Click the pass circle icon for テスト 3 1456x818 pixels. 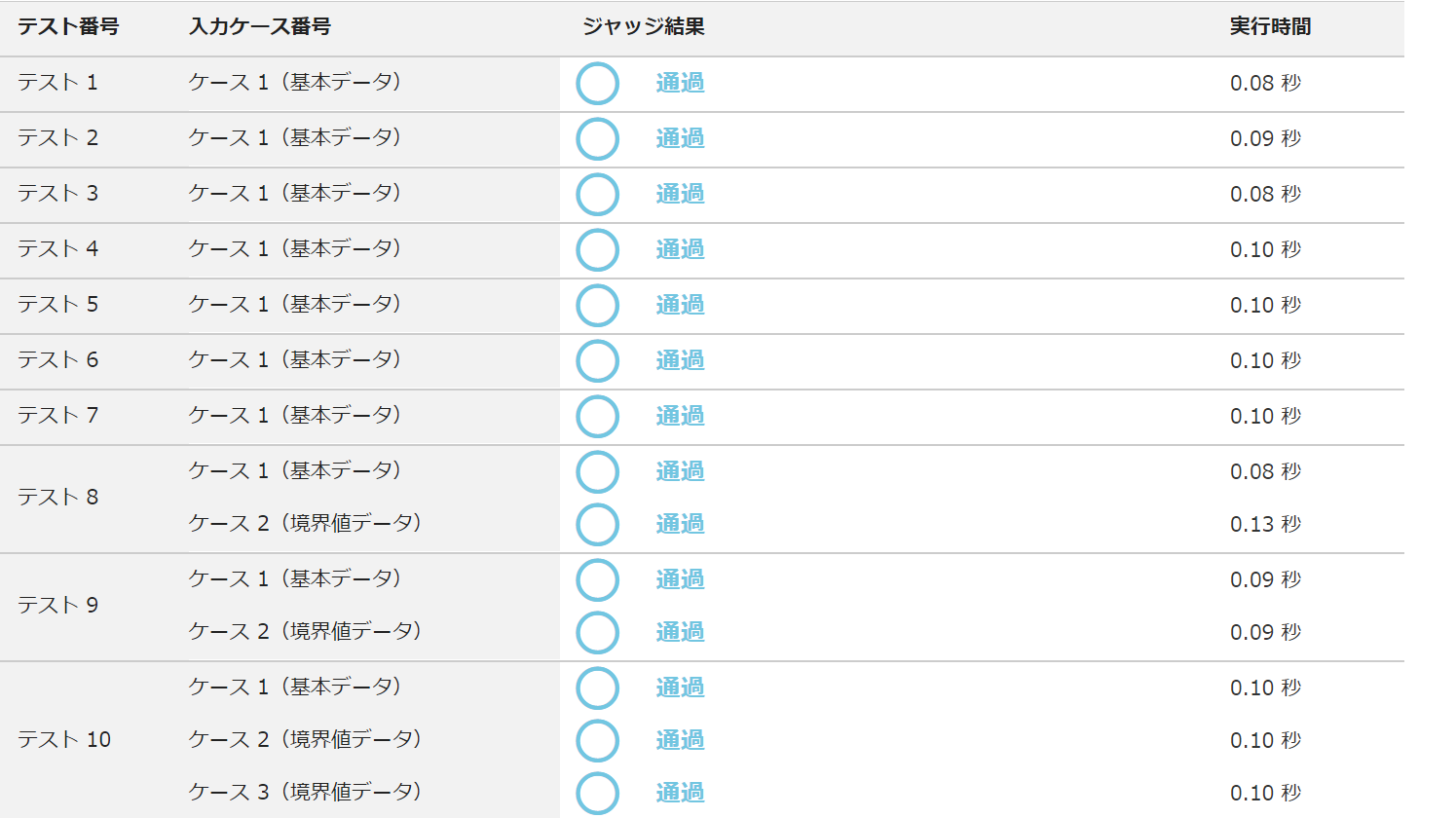tap(597, 195)
